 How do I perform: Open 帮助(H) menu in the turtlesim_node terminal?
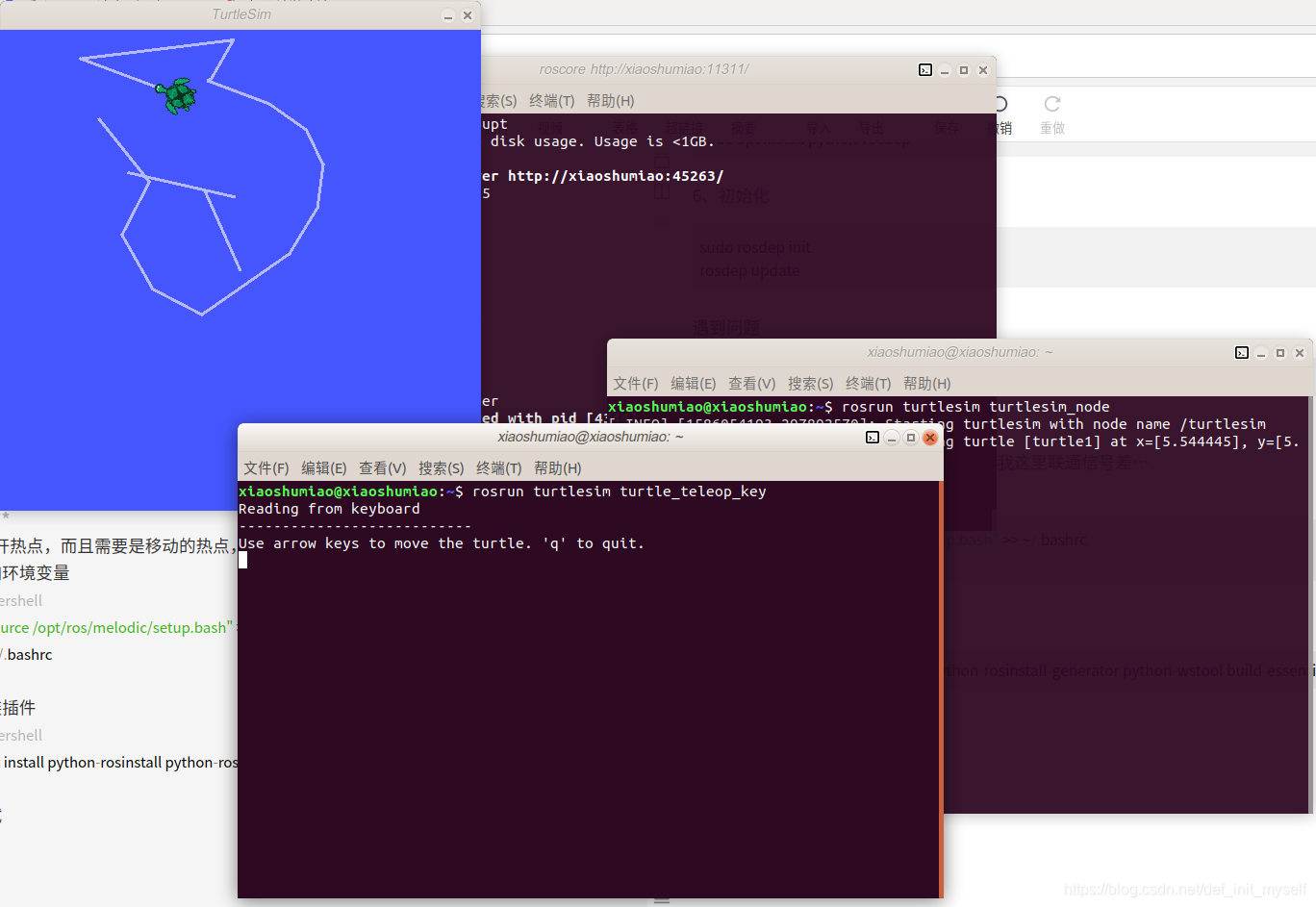927,384
